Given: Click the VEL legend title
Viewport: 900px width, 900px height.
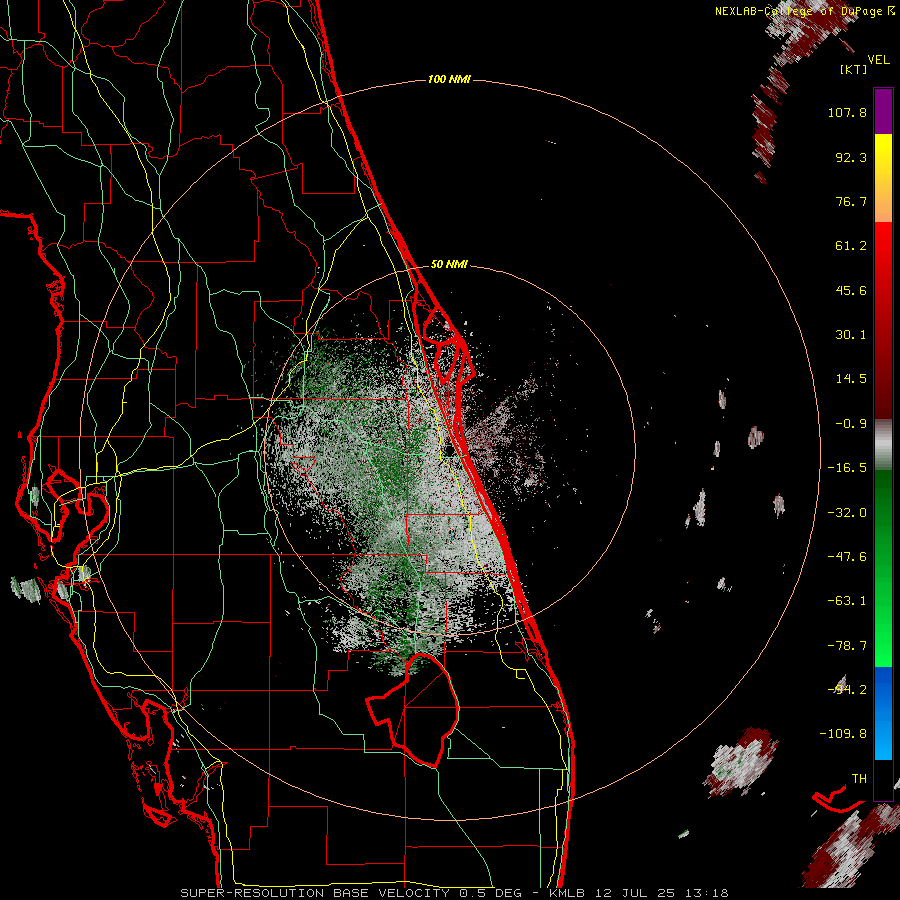Looking at the screenshot, I should click(x=878, y=60).
